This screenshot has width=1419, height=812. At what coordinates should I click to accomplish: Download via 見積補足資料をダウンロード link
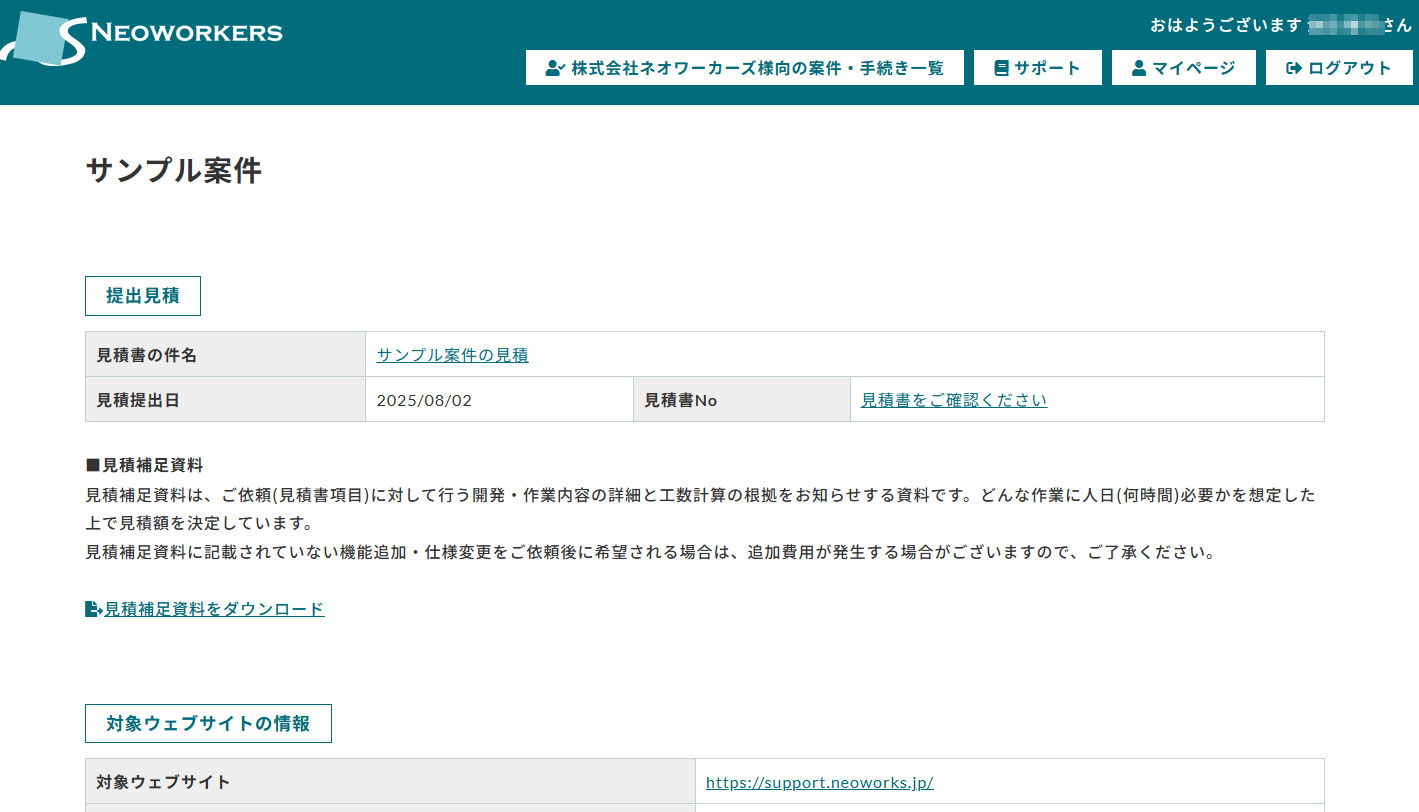214,609
